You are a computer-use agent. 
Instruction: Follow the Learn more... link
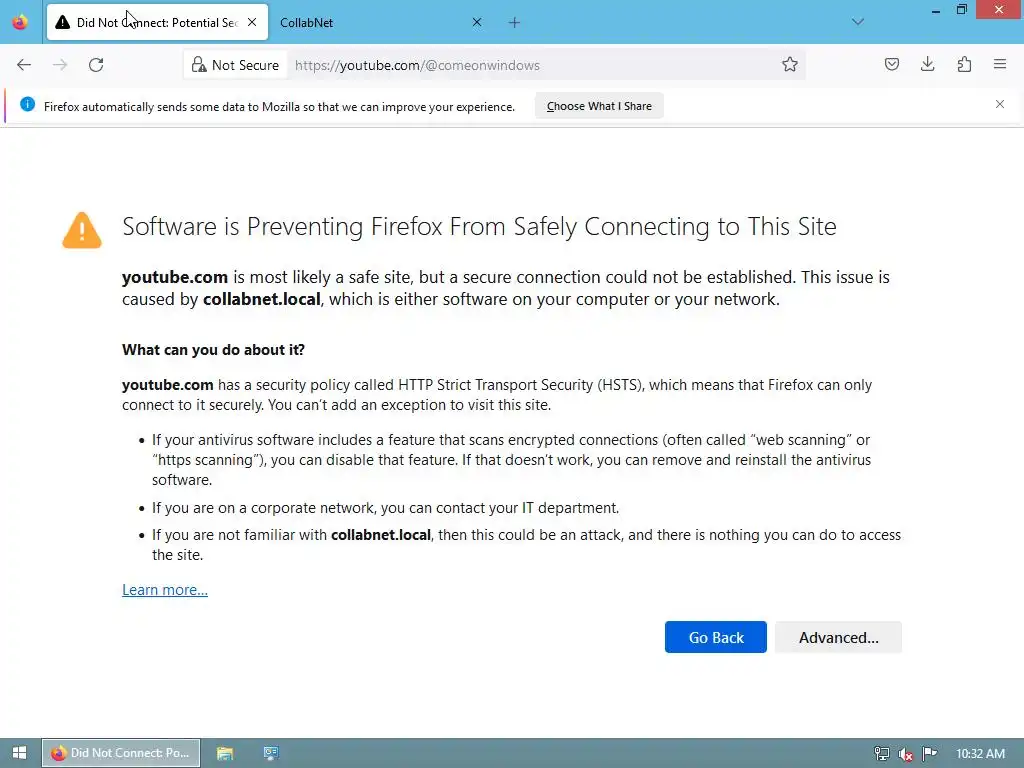[165, 590]
